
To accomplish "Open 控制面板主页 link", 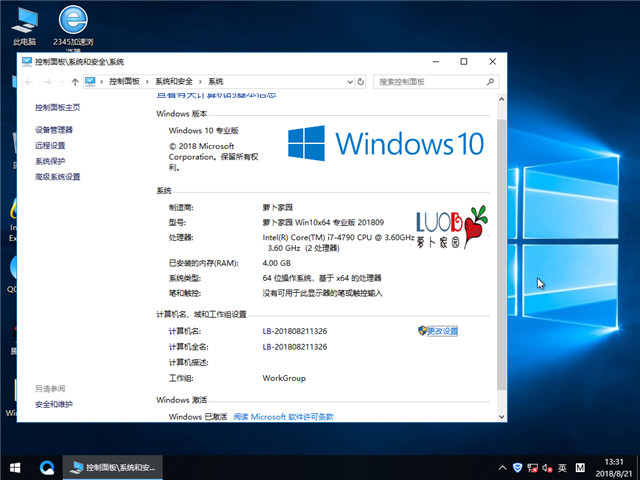I will tap(58, 107).
